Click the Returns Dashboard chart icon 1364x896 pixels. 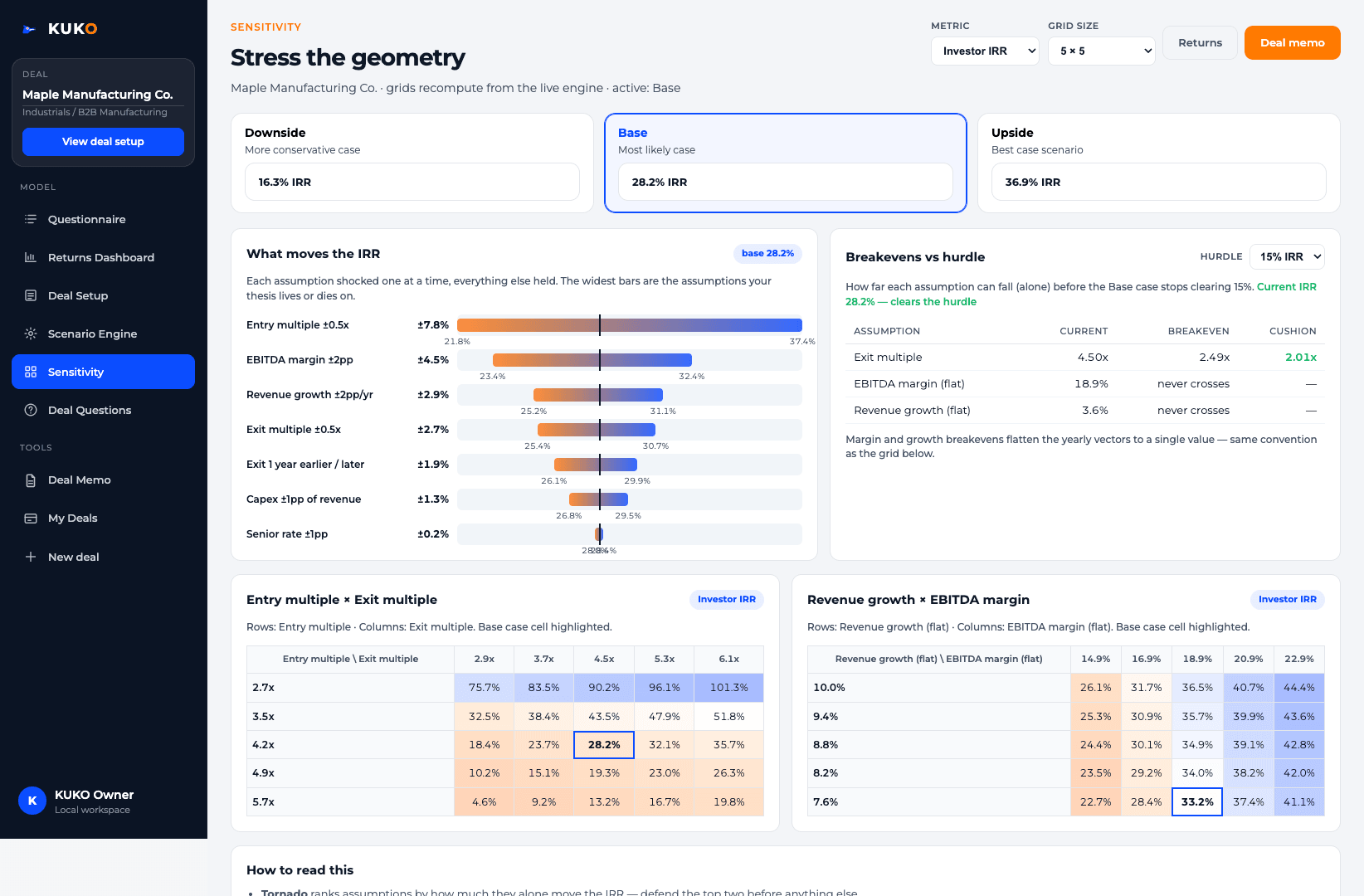(31, 257)
